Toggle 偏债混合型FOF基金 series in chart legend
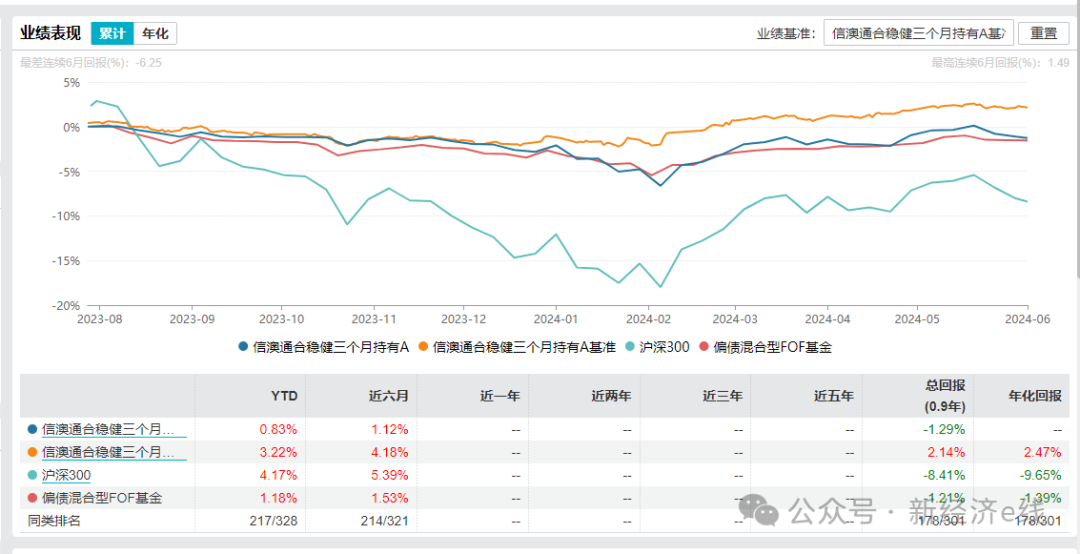1080x554 pixels. point(768,347)
